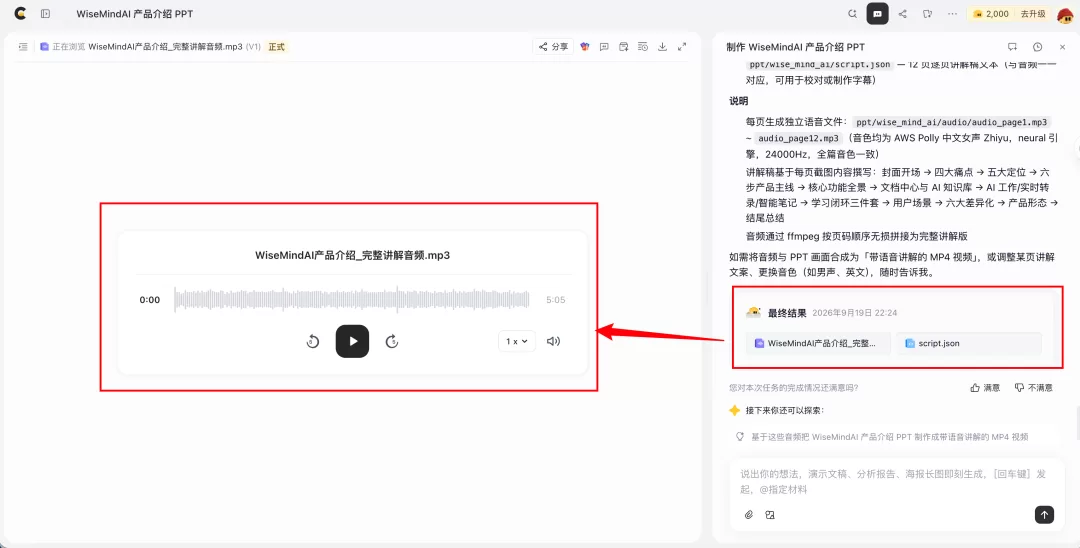The image size is (1080, 548).
Task: Open the outline list icon left of 正在浏览
Action: pyautogui.click(x=23, y=47)
